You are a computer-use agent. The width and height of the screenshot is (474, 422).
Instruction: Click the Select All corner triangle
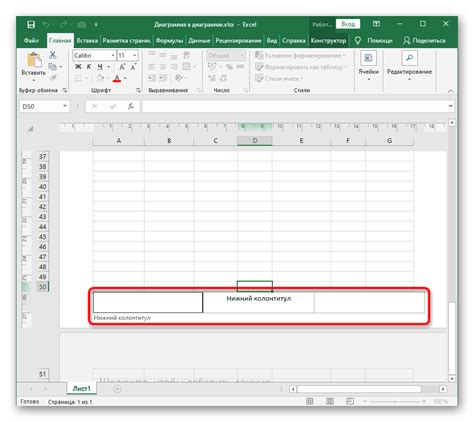point(31,129)
